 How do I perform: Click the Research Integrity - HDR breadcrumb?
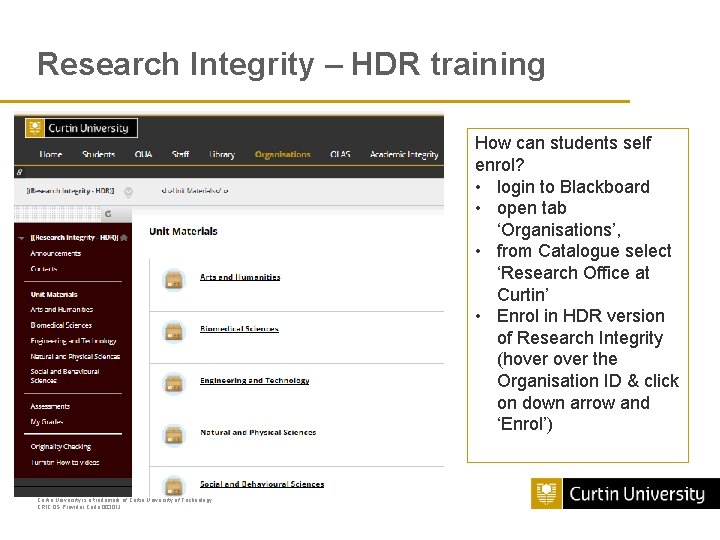pyautogui.click(x=70, y=191)
